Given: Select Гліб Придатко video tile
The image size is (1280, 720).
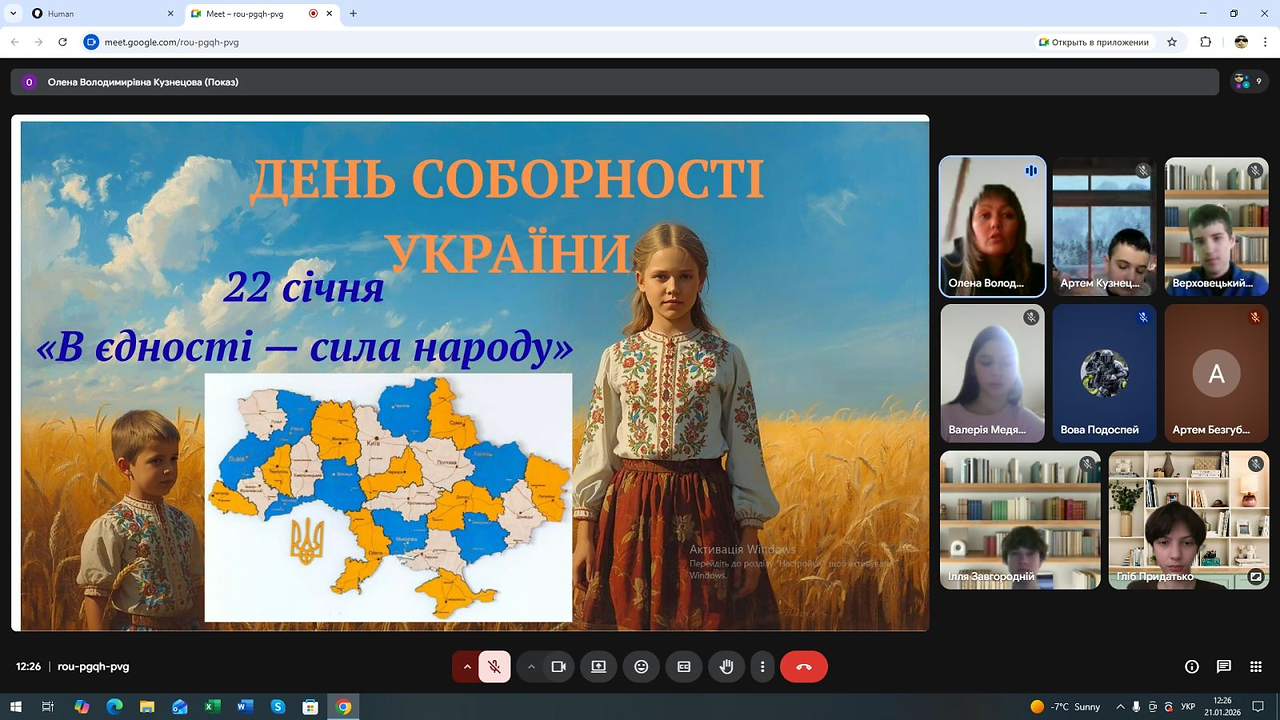Looking at the screenshot, I should (1188, 520).
